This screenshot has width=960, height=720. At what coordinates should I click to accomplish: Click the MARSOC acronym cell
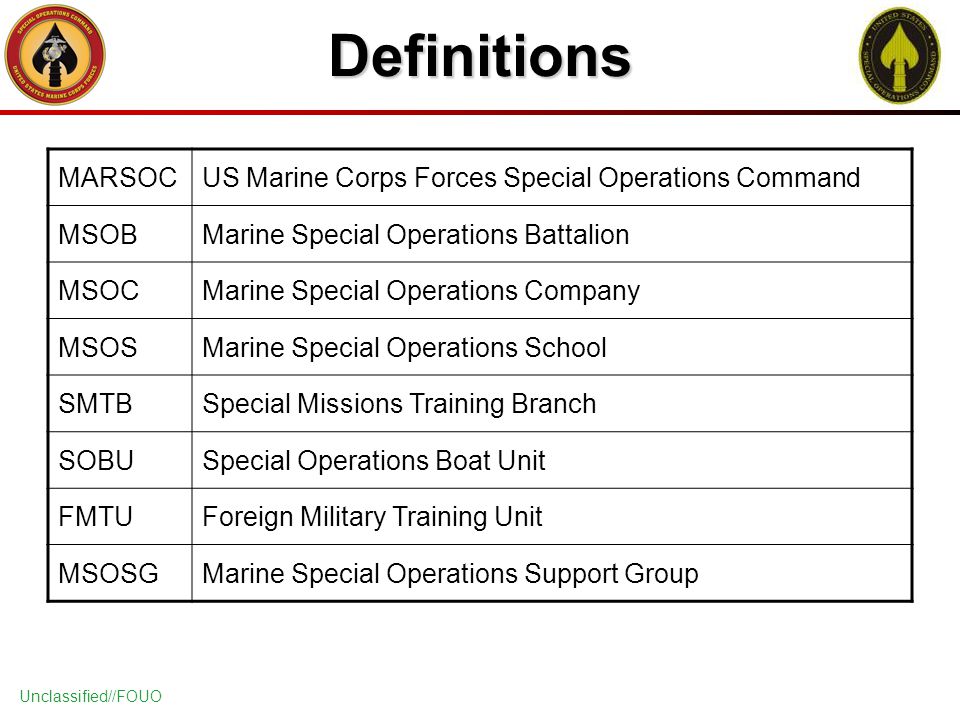click(x=120, y=178)
